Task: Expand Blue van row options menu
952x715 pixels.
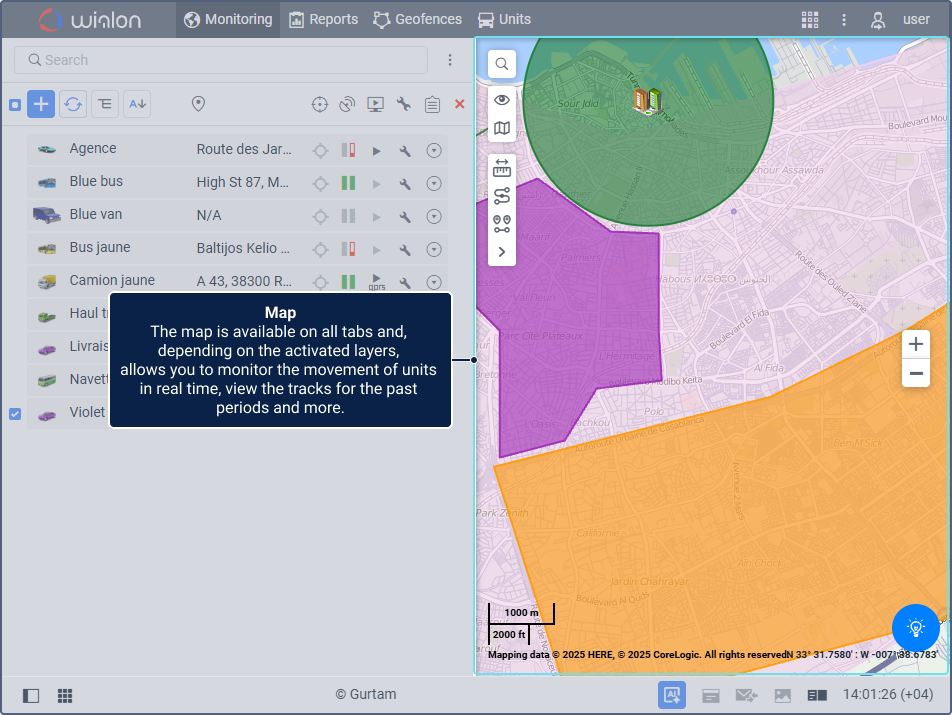Action: [434, 216]
